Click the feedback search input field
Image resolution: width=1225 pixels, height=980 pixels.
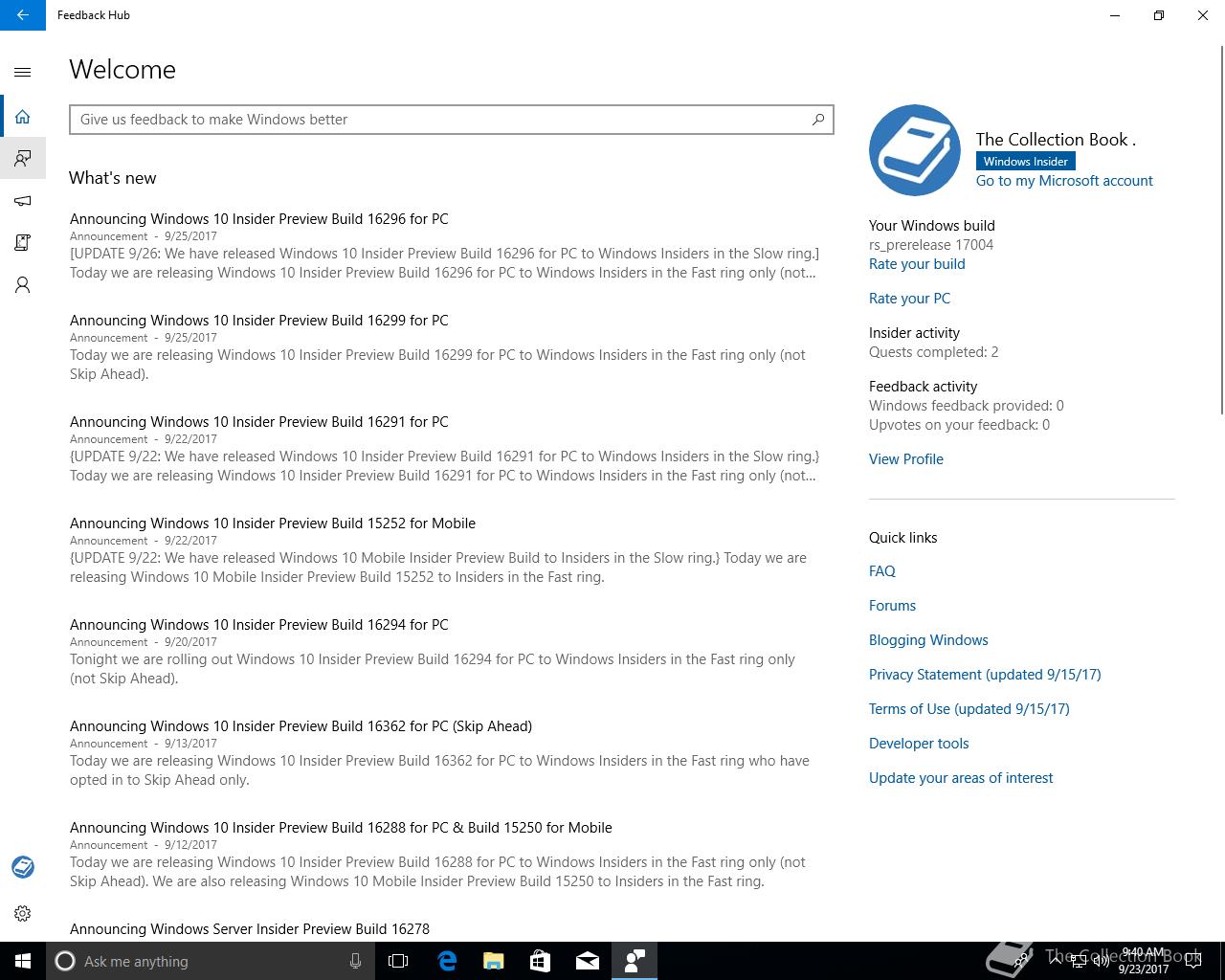pos(452,120)
